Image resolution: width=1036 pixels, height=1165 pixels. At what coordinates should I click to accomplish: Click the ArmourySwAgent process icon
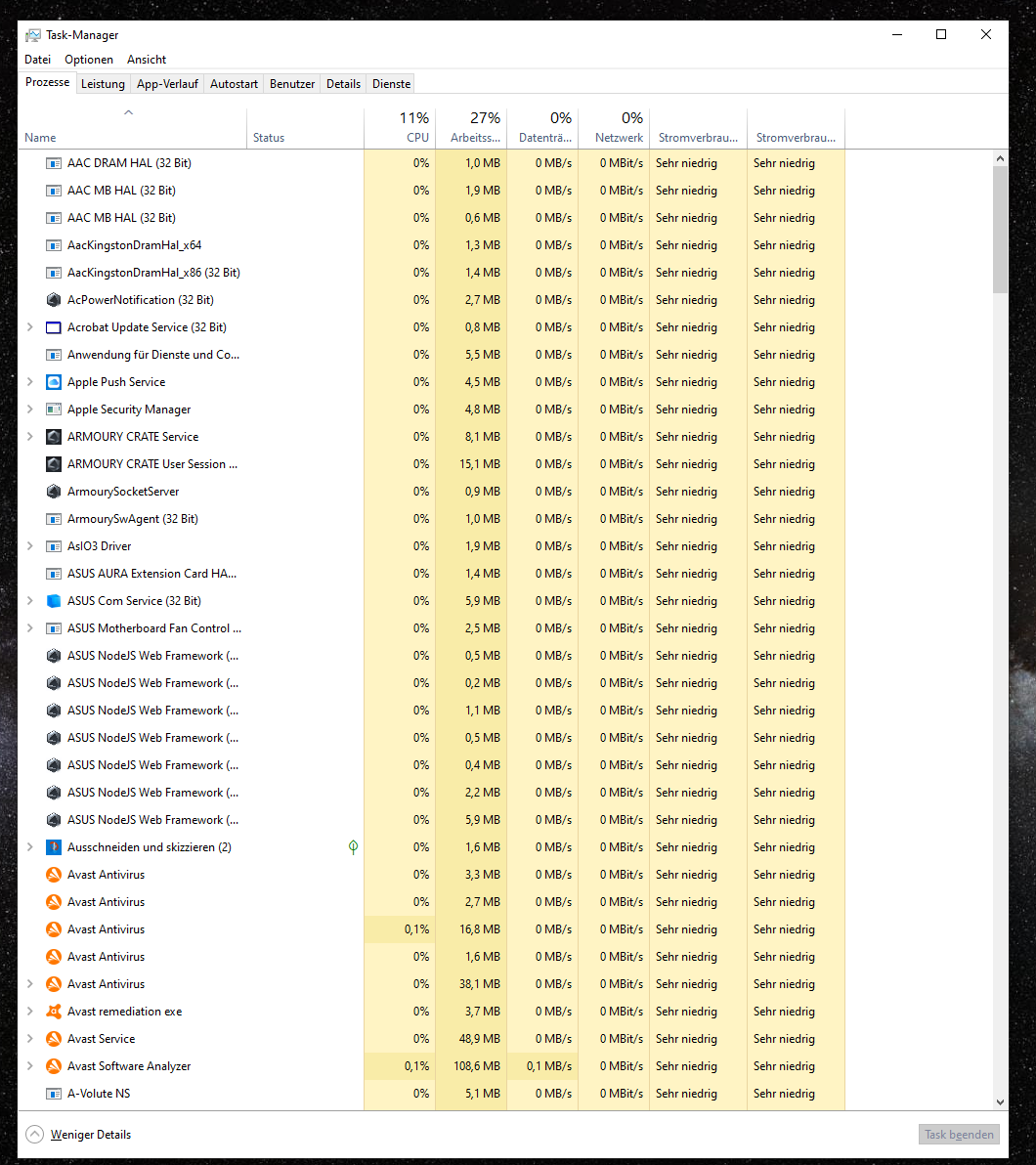tap(54, 519)
